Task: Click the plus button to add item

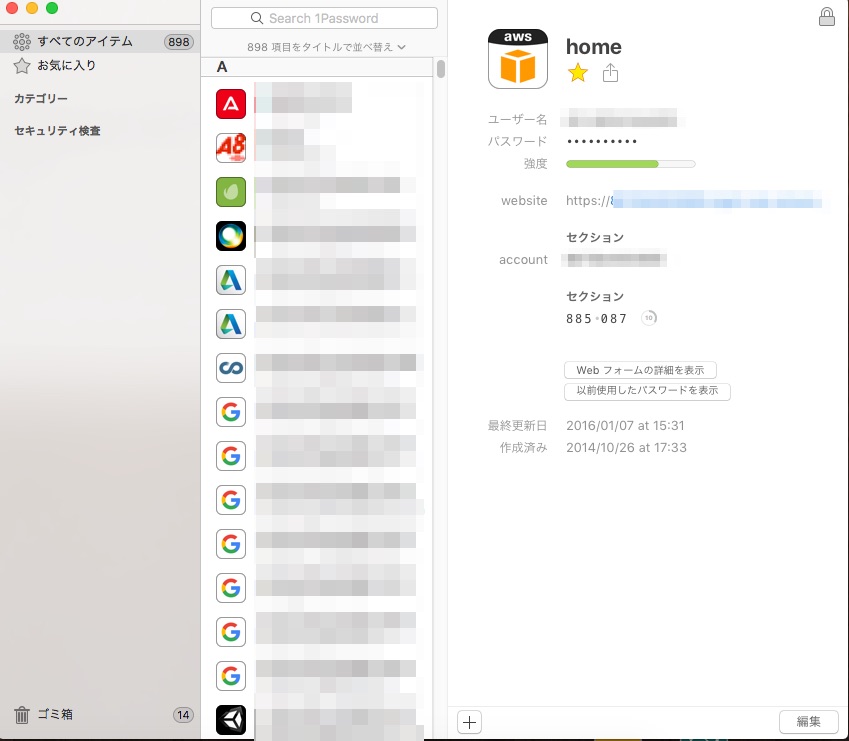Action: (469, 722)
